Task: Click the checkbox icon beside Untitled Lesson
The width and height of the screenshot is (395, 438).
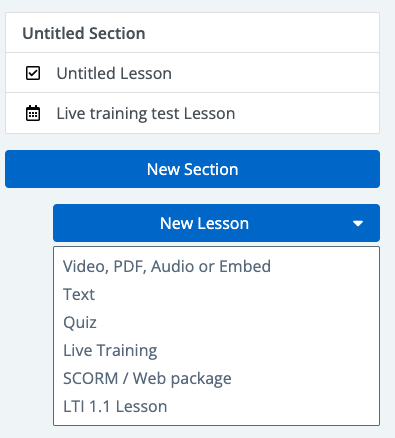Action: click(x=33, y=73)
